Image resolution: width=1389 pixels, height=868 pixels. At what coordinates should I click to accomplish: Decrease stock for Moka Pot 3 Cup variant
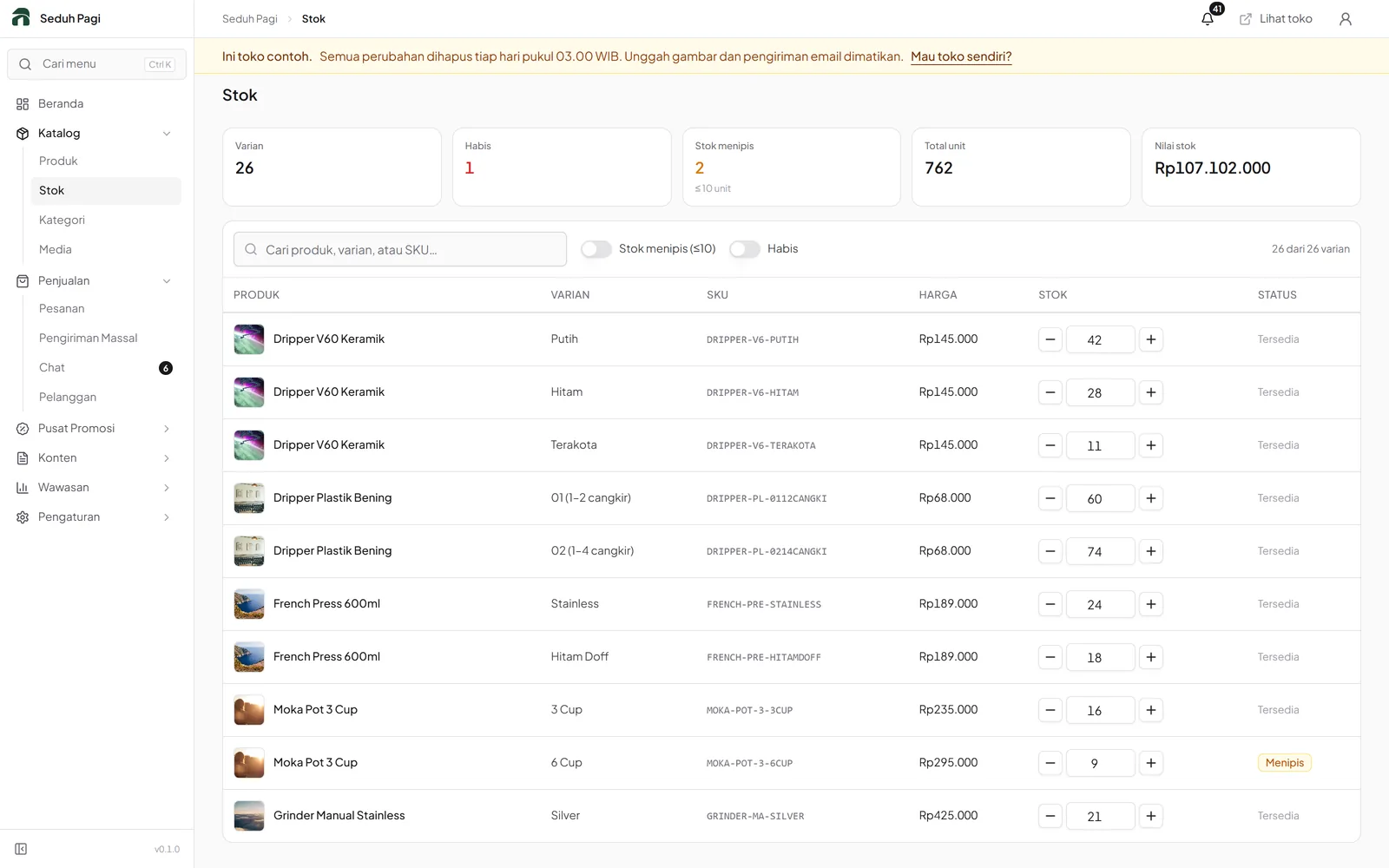(x=1050, y=710)
